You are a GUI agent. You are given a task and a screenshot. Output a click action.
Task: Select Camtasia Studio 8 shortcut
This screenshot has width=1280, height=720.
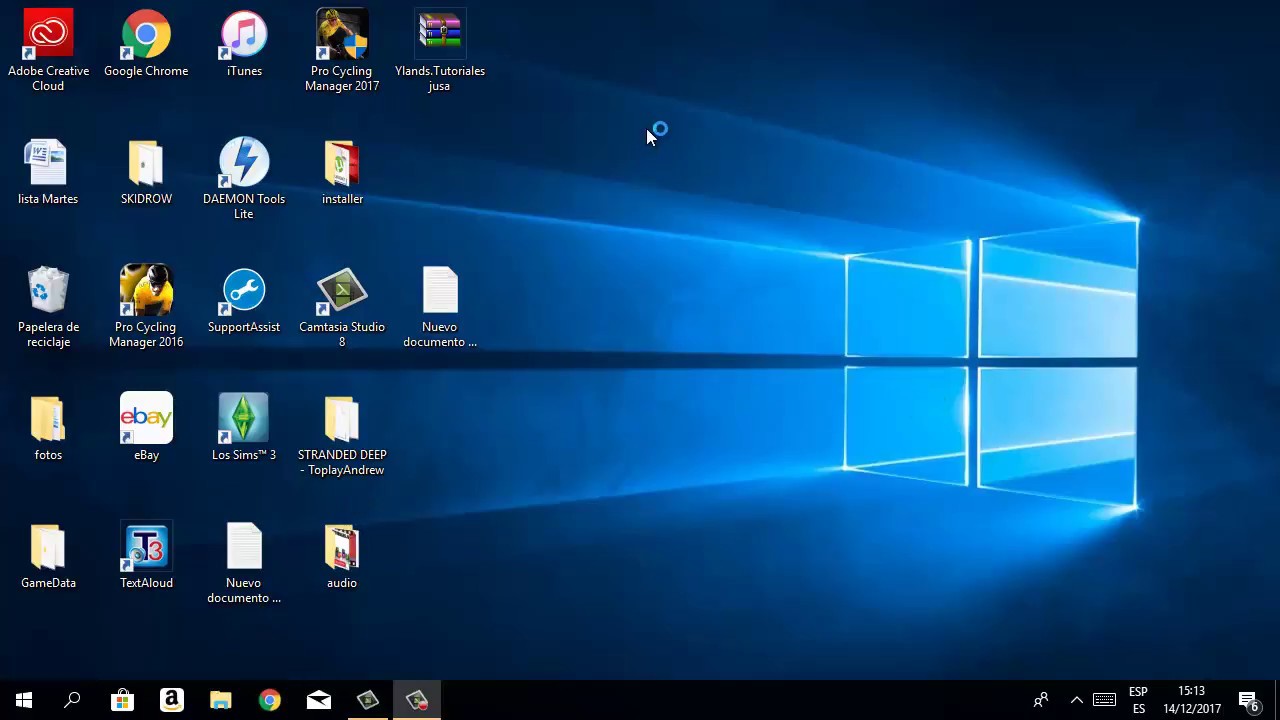point(342,306)
